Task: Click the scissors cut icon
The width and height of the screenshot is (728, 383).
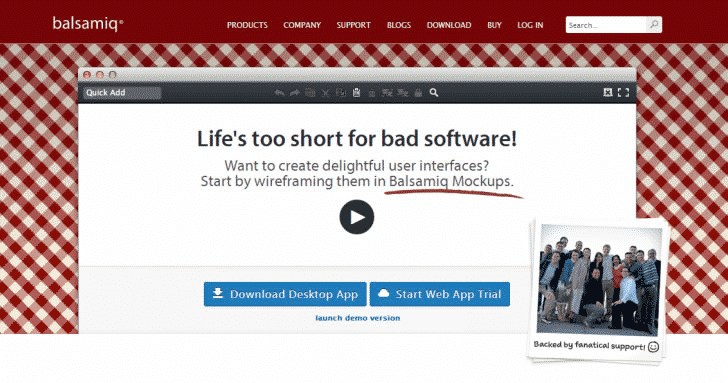Action: coord(325,92)
